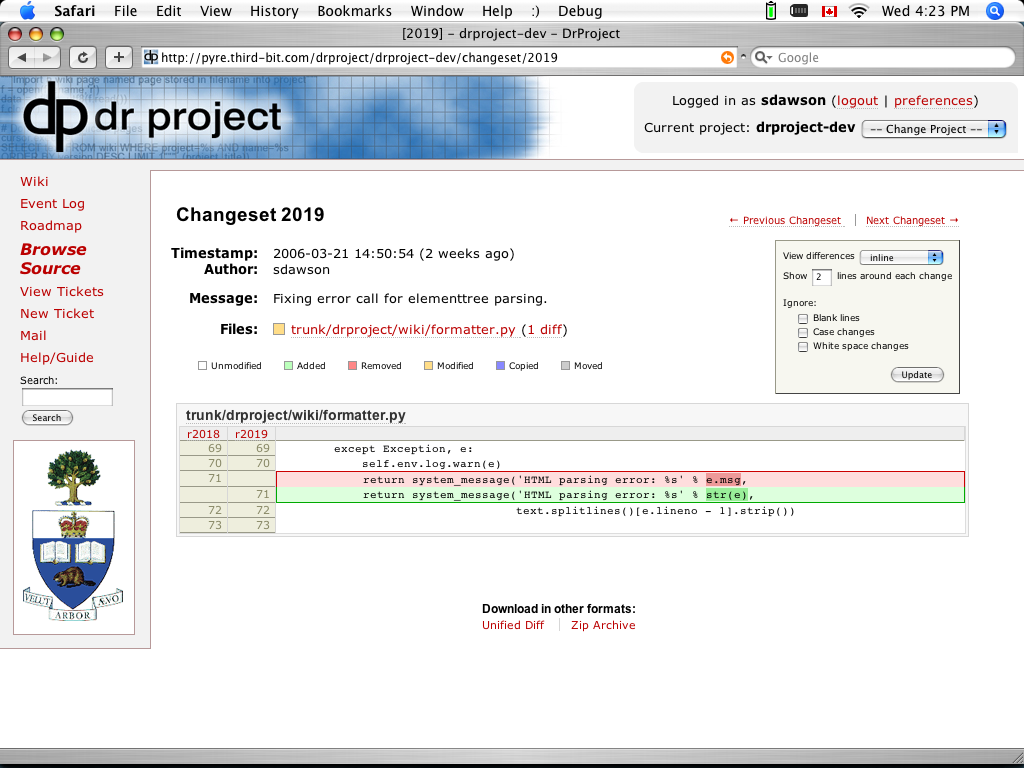
Task: Open the Google search magnifier dropdown
Action: (x=762, y=58)
